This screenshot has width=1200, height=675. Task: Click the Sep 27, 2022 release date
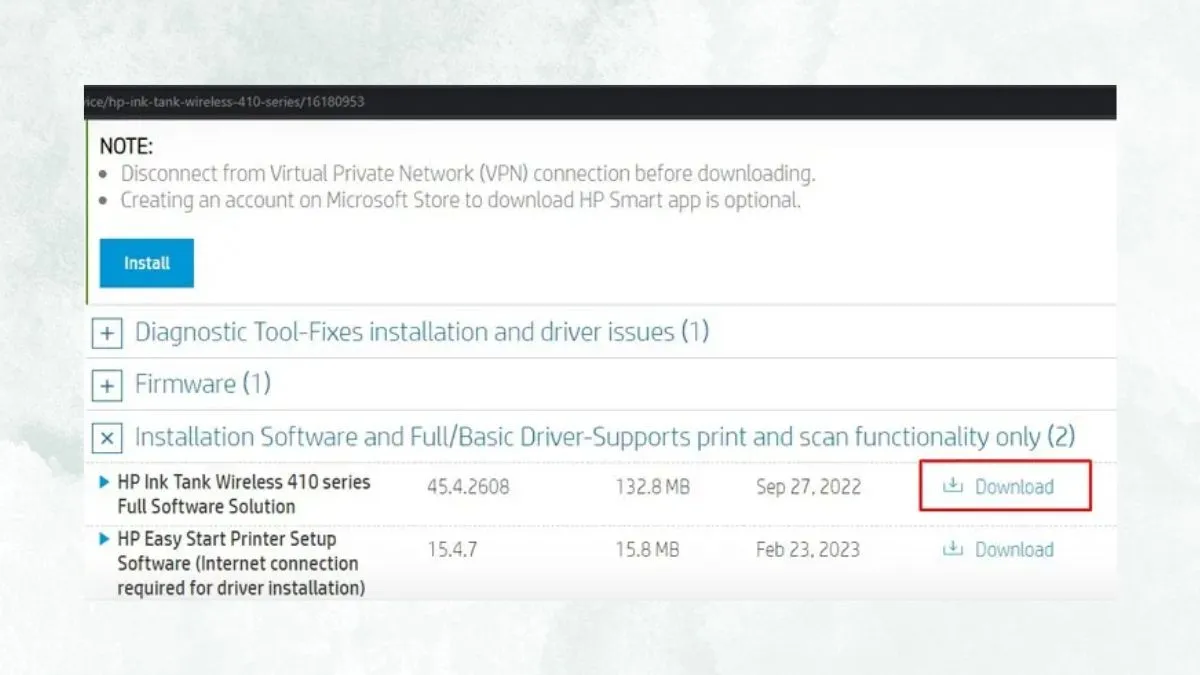point(808,487)
